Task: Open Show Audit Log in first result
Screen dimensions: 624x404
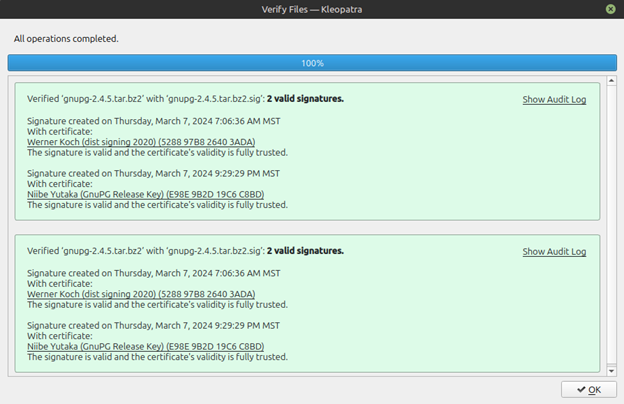Action: tap(554, 100)
